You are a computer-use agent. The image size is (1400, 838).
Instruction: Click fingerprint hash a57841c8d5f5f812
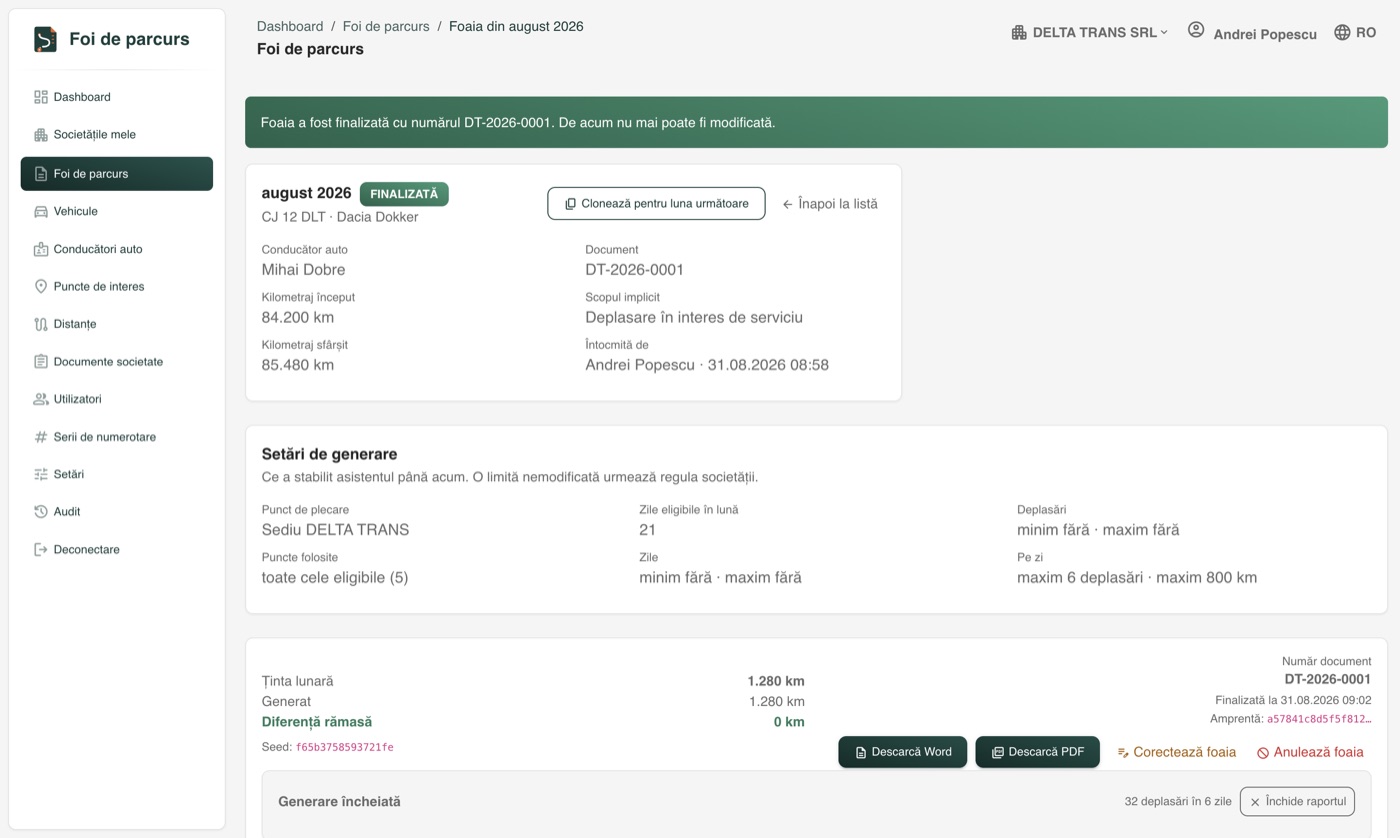[1319, 719]
